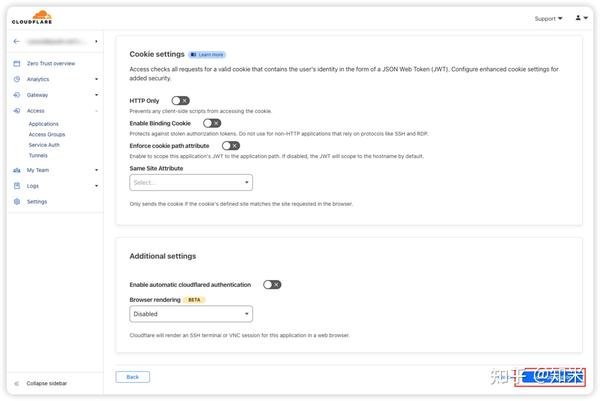Open Settings via the gear icon
The image size is (600, 401).
pos(16,201)
